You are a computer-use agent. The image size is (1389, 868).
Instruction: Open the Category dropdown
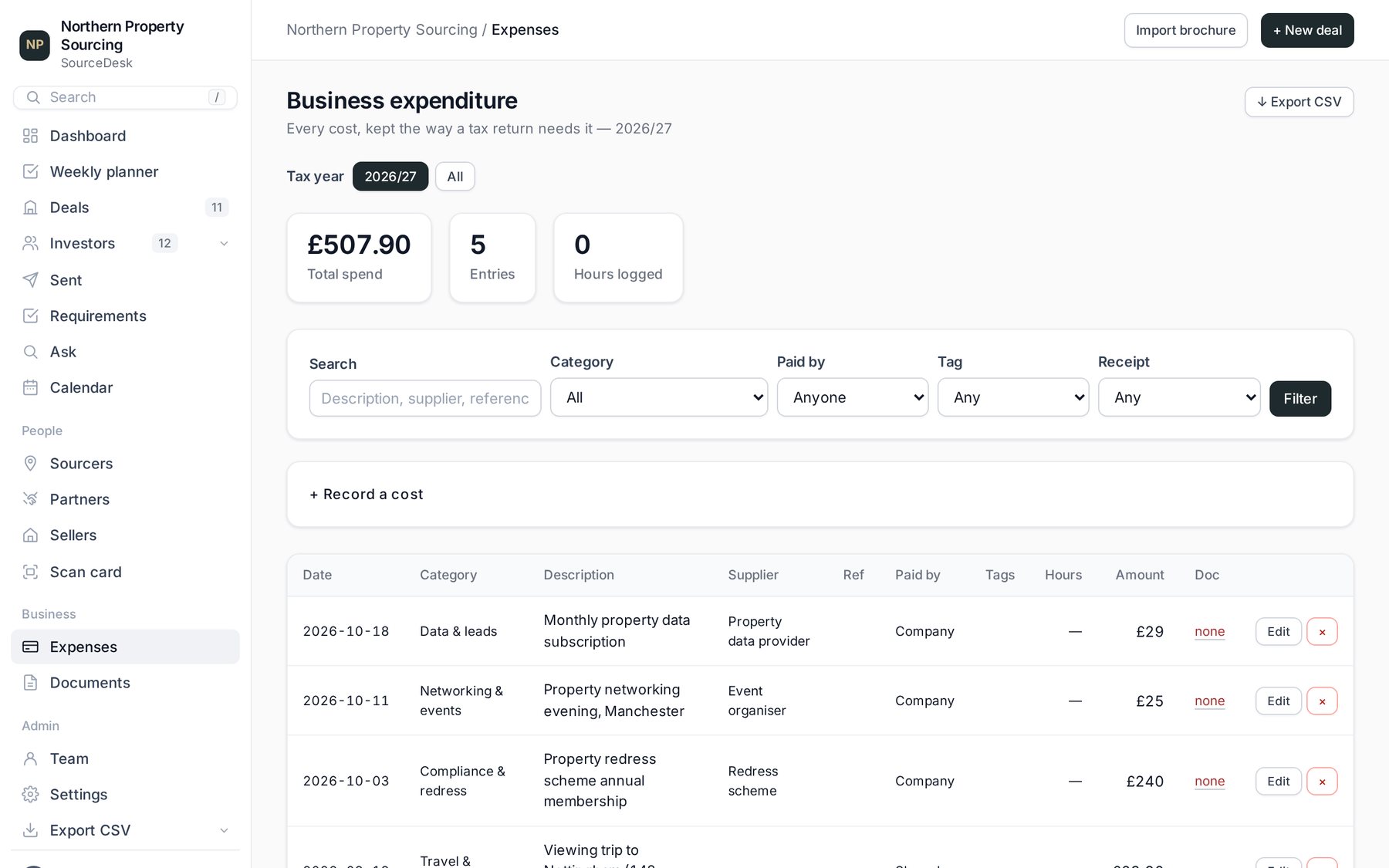pos(659,397)
